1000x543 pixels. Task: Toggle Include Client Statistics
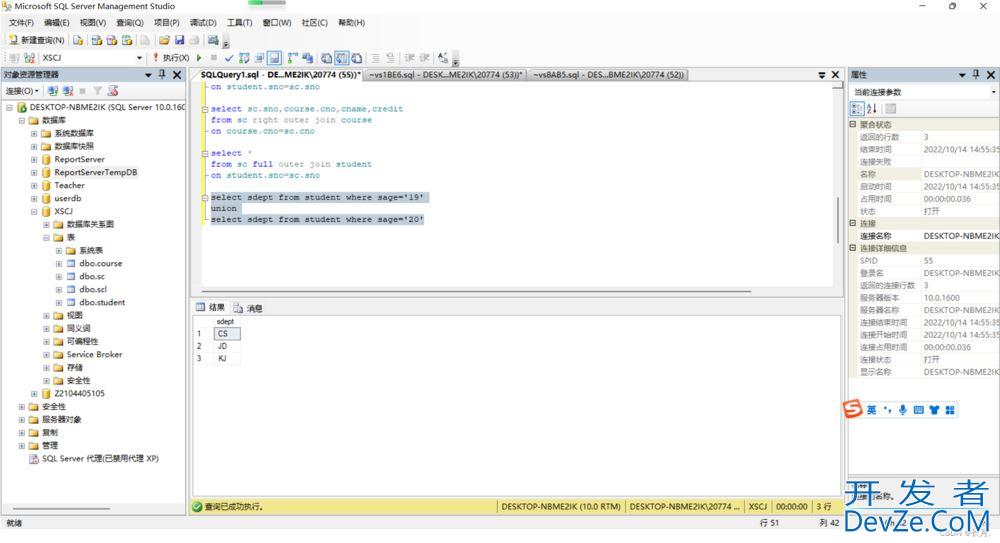(x=308, y=58)
